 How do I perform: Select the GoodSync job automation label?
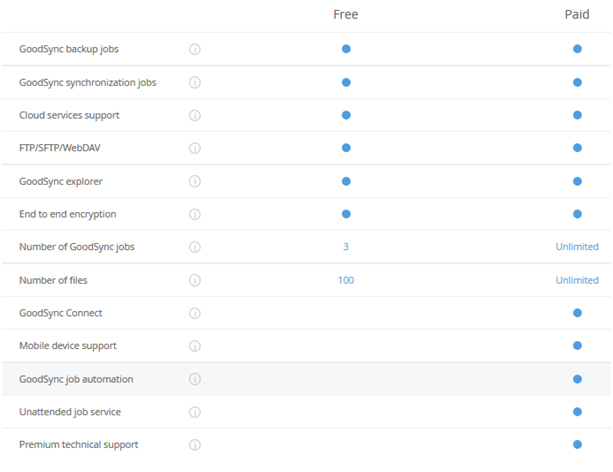76,379
